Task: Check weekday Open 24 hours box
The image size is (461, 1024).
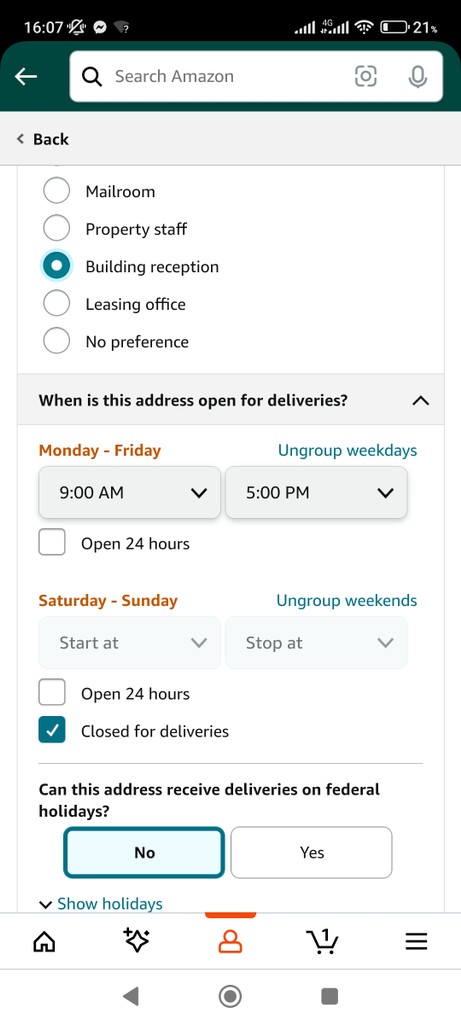Action: tap(52, 543)
